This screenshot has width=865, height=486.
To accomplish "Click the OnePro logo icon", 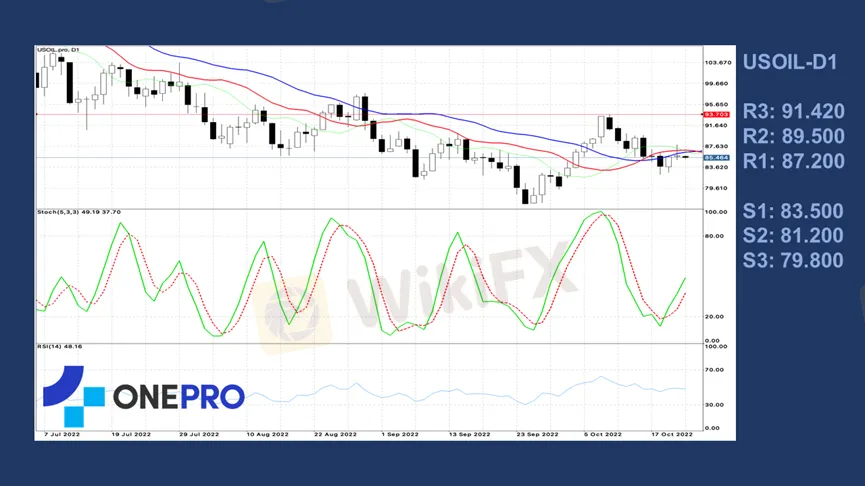I will (x=73, y=395).
